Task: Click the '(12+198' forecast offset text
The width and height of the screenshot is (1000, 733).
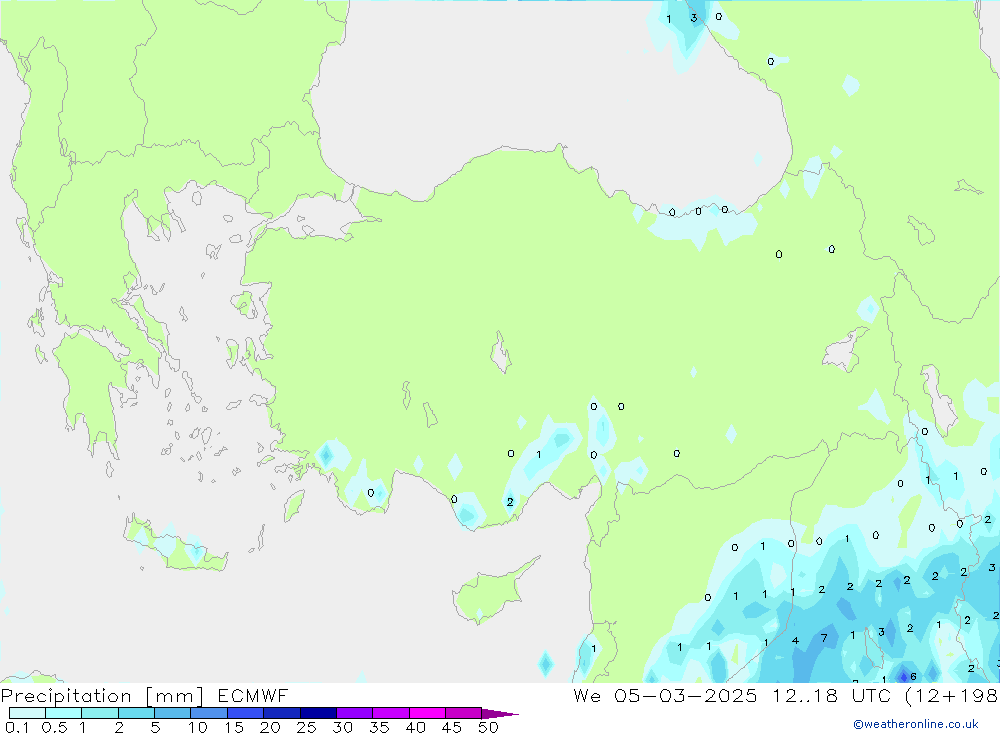Action: (x=952, y=696)
